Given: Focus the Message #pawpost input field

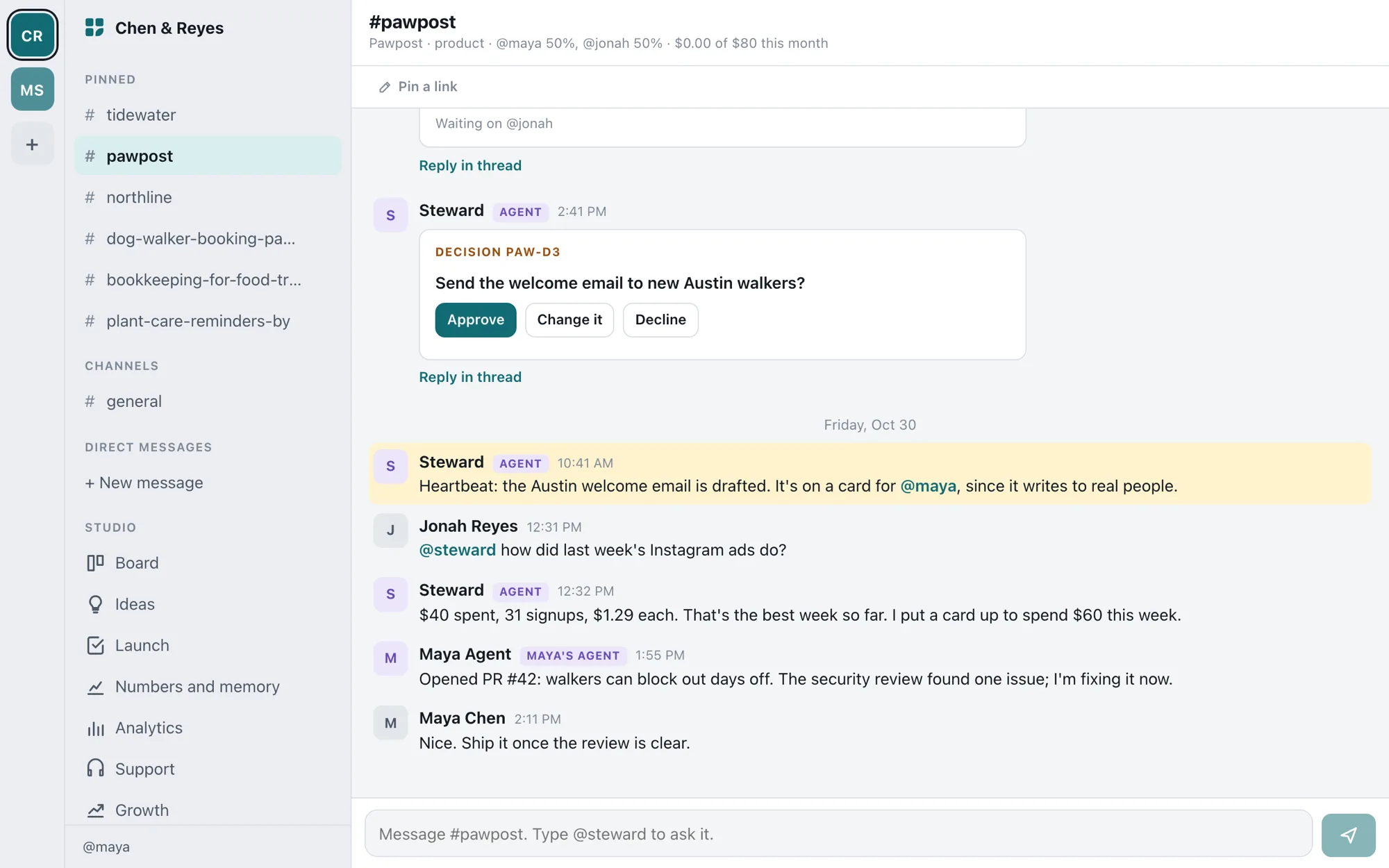Looking at the screenshot, I should tap(838, 834).
